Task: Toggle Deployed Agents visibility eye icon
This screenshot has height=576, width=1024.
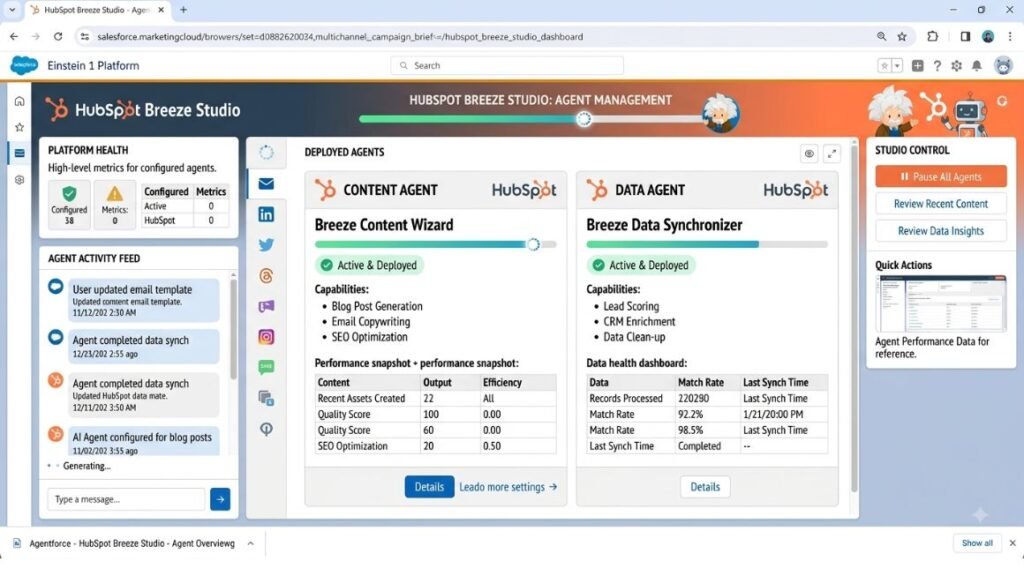Action: pos(809,154)
